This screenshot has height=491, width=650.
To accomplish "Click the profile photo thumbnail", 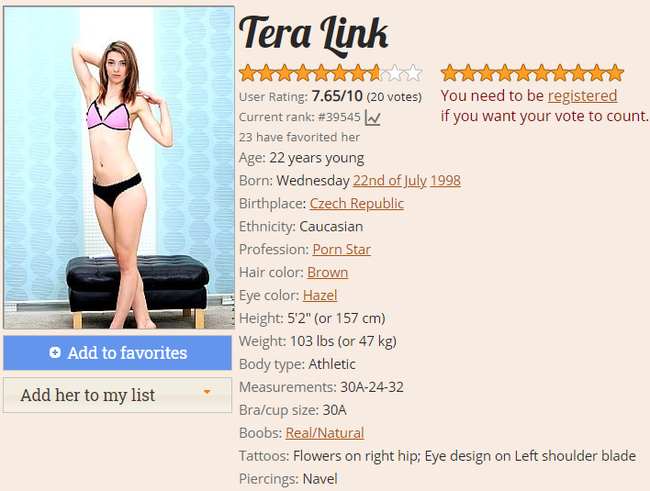I will click(x=119, y=168).
